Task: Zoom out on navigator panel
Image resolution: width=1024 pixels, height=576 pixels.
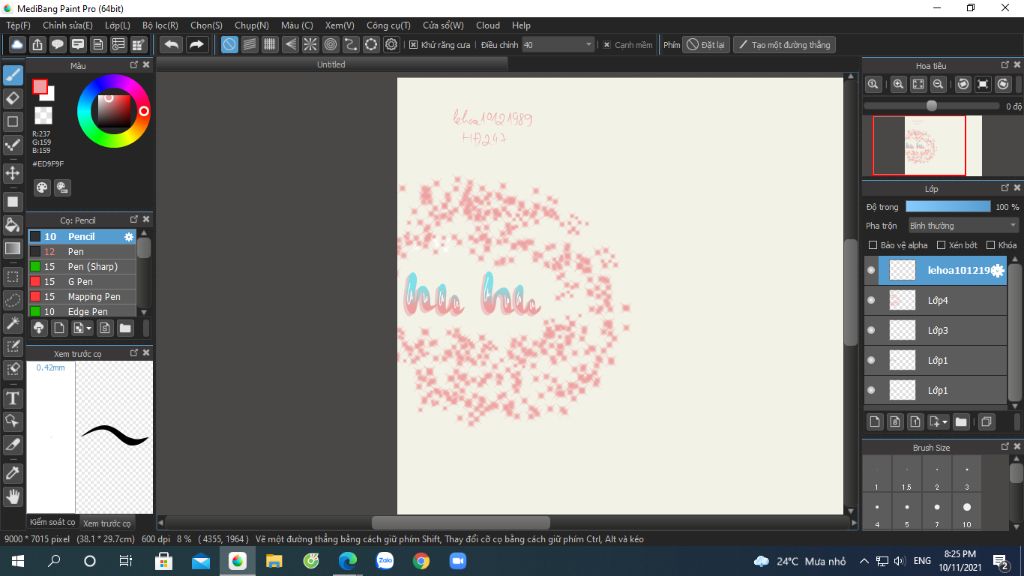Action: (x=938, y=84)
